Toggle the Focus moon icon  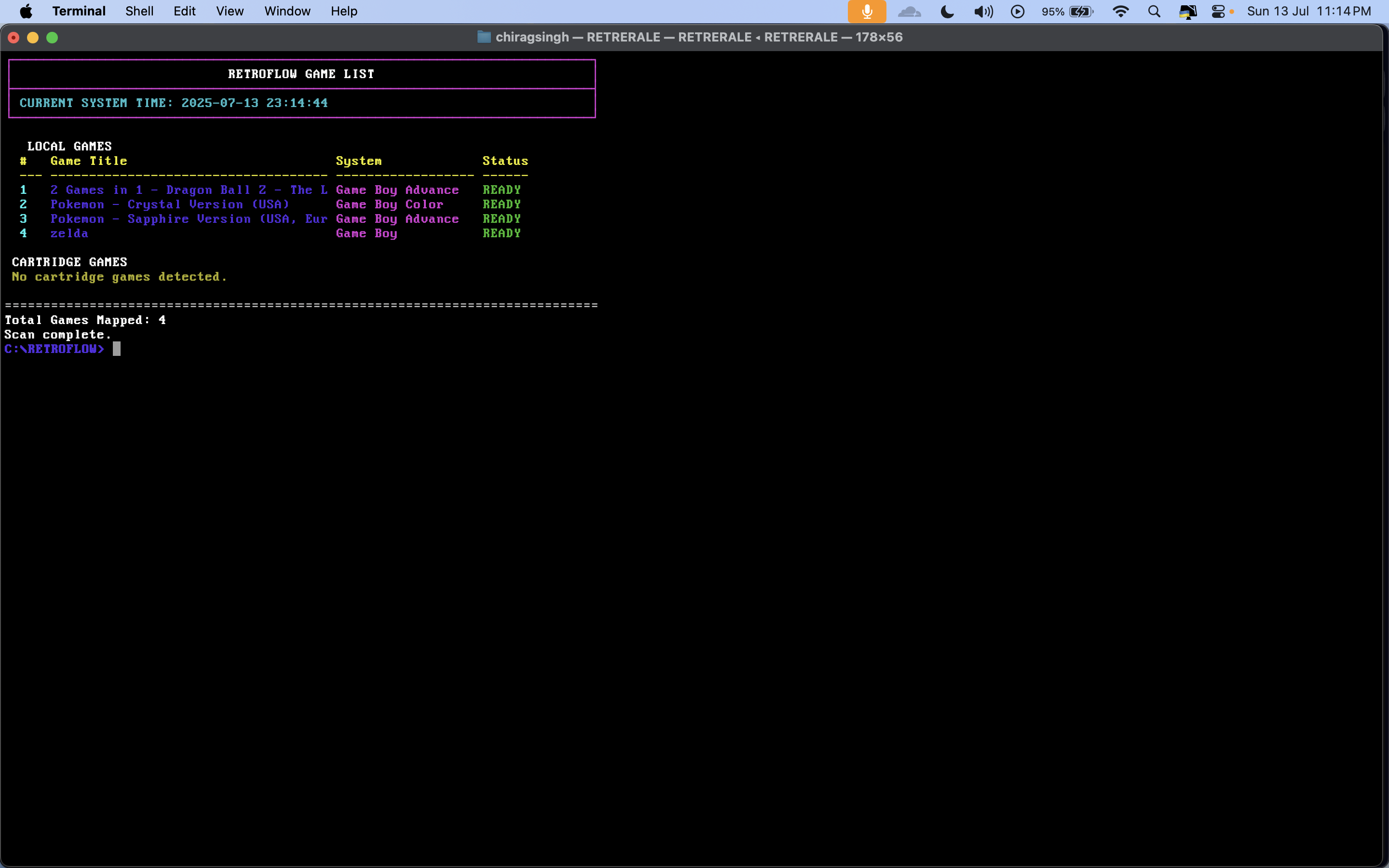pos(948,12)
